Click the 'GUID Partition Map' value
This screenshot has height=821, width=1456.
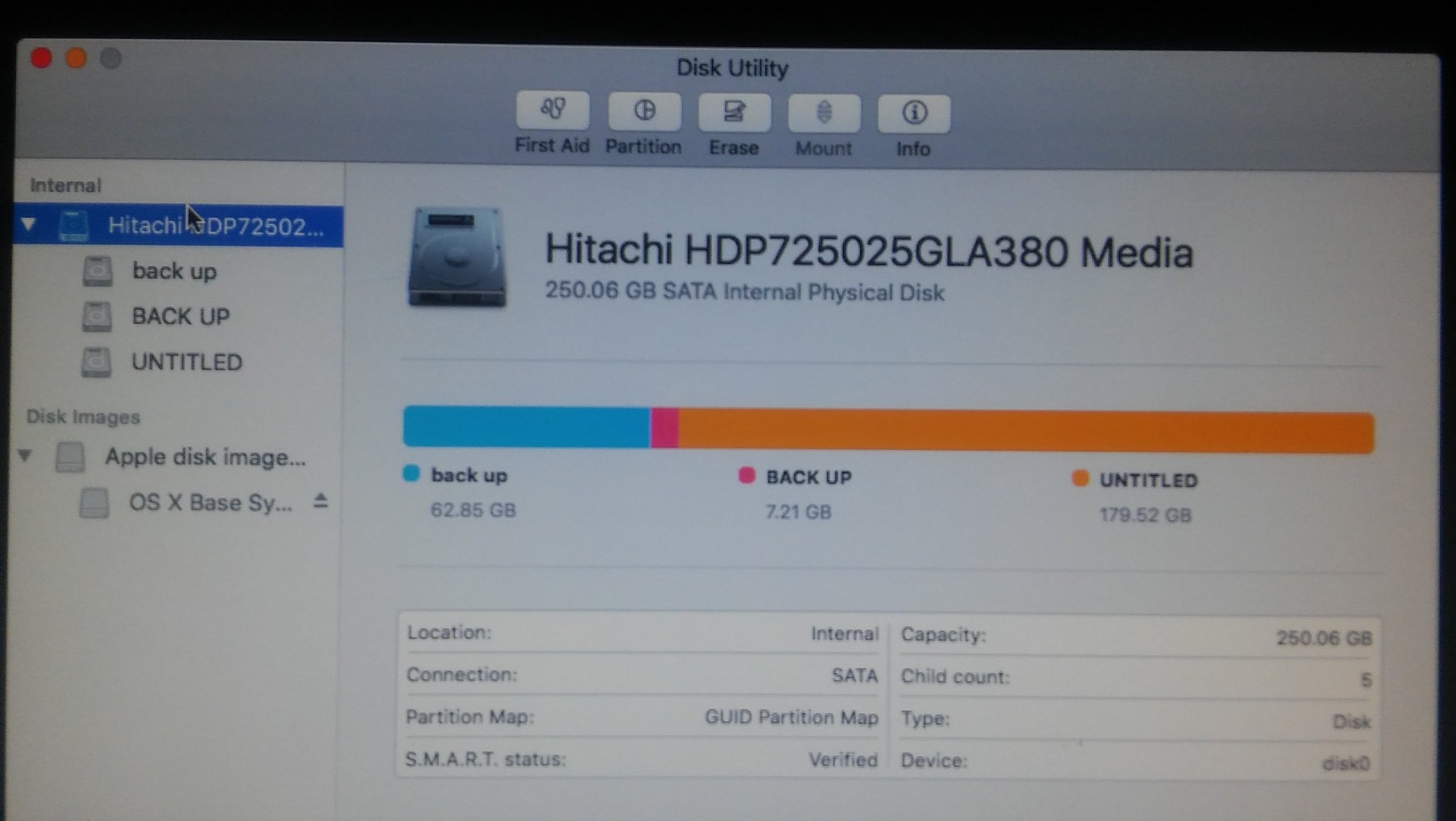pos(791,718)
